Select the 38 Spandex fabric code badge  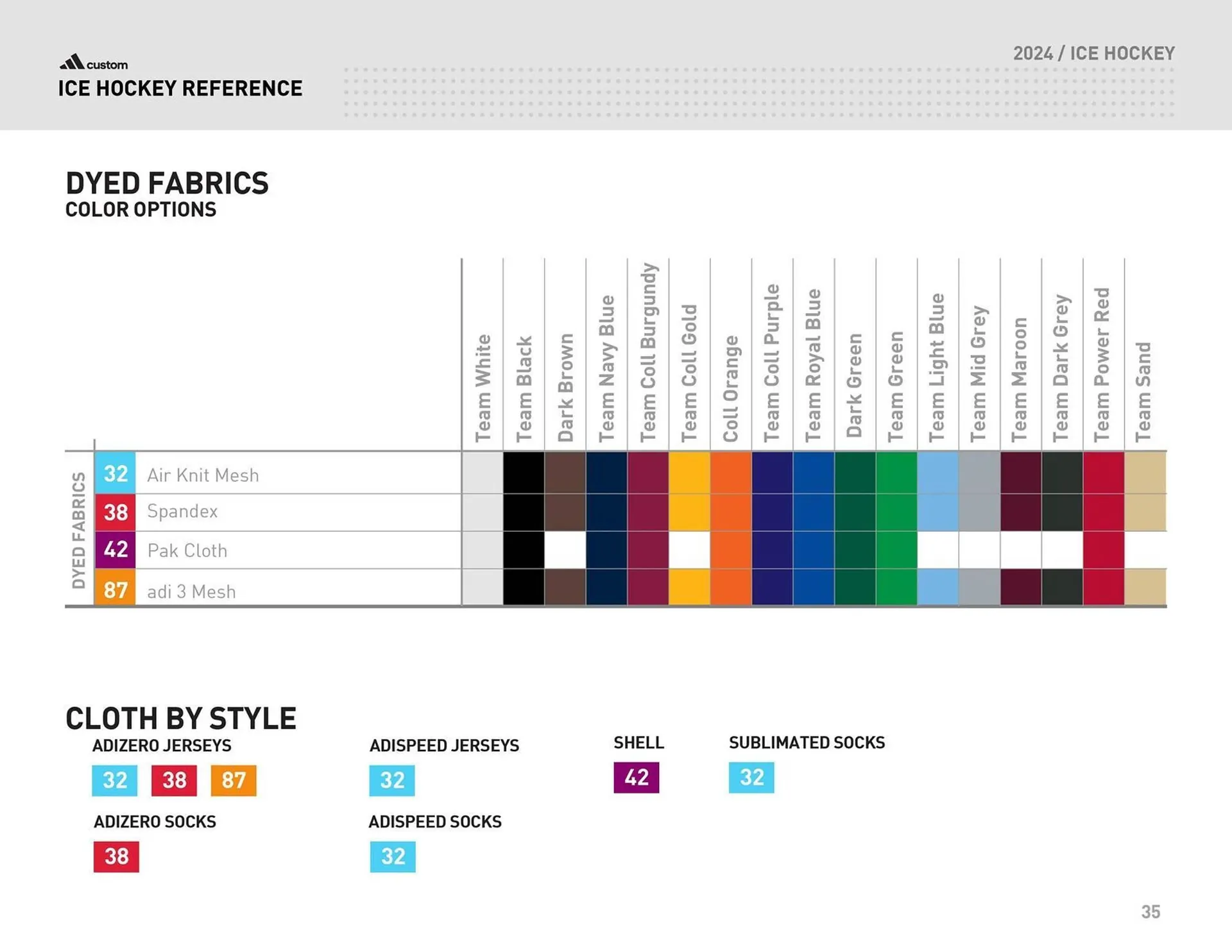pyautogui.click(x=116, y=512)
